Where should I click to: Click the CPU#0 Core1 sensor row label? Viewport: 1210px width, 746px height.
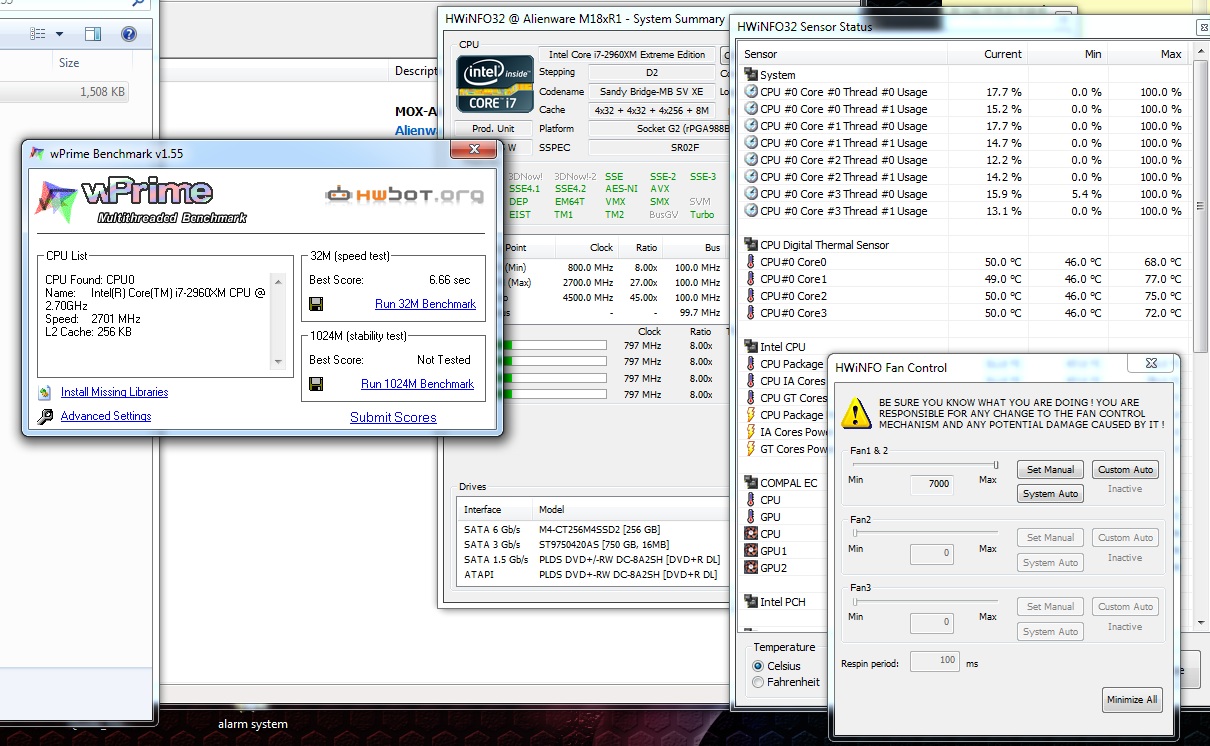[x=793, y=279]
